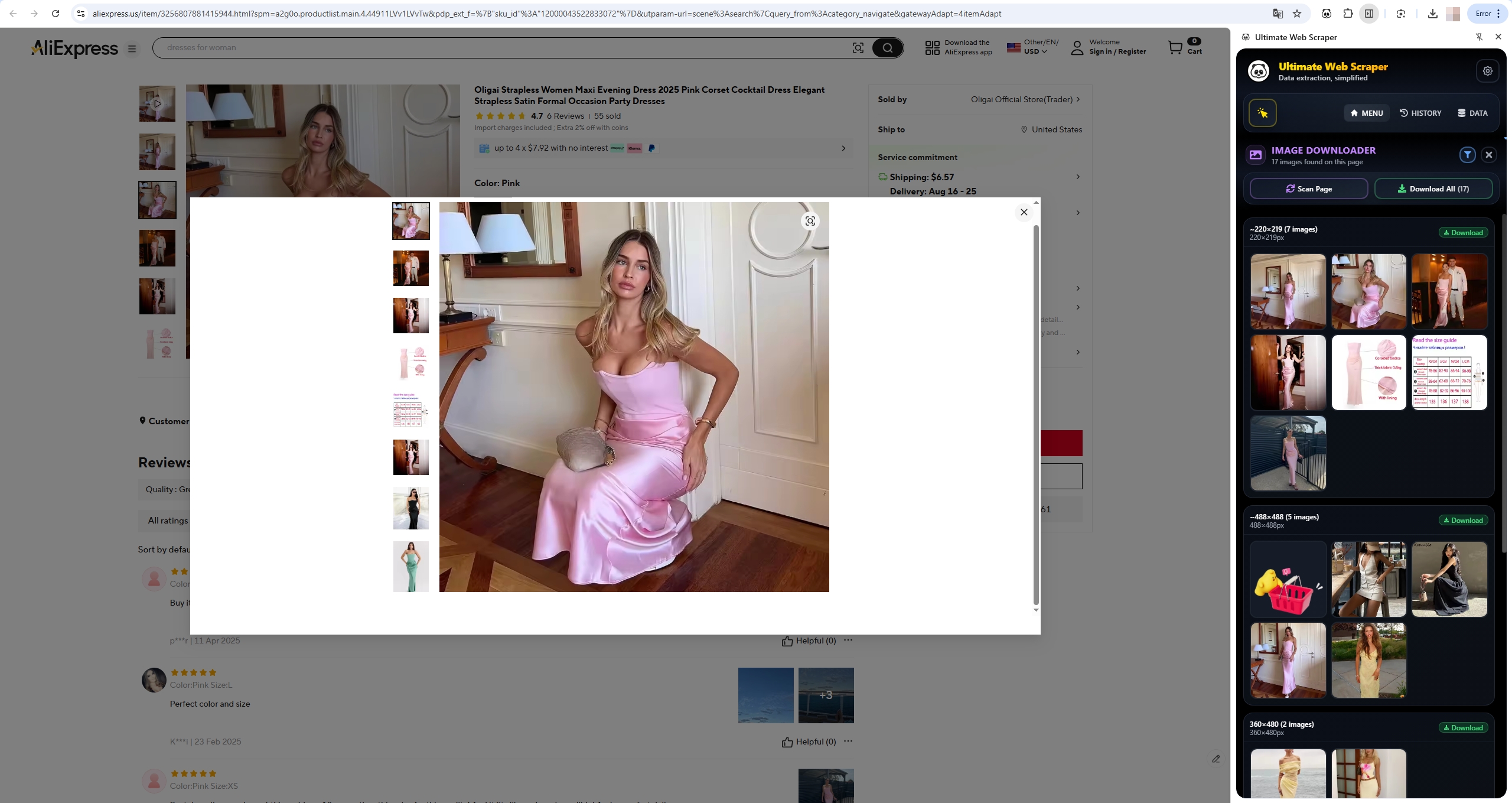Switch to the DATA tab
The height and width of the screenshot is (803, 1512).
click(1472, 113)
